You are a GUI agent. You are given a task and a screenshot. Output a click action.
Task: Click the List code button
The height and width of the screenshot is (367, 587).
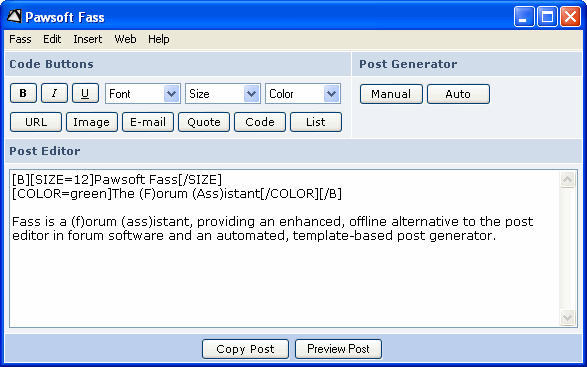pos(316,122)
